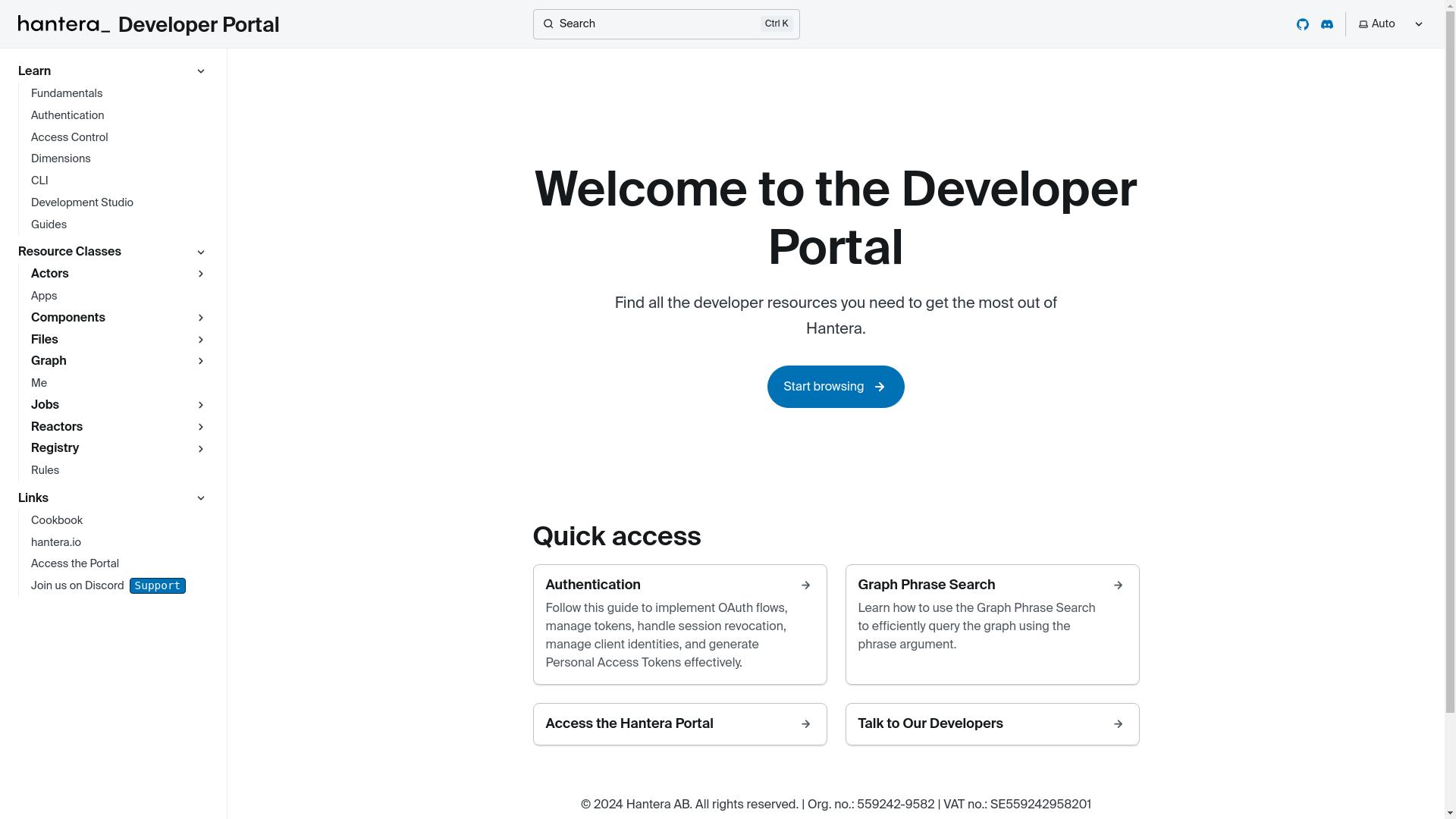Click the arrow on Graph Phrase Search card
The image size is (1456, 819).
point(1119,585)
